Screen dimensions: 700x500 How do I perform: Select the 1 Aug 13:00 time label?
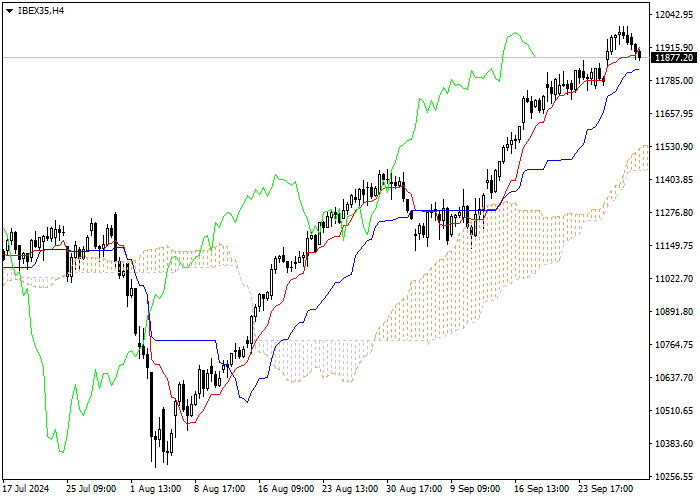click(x=156, y=489)
